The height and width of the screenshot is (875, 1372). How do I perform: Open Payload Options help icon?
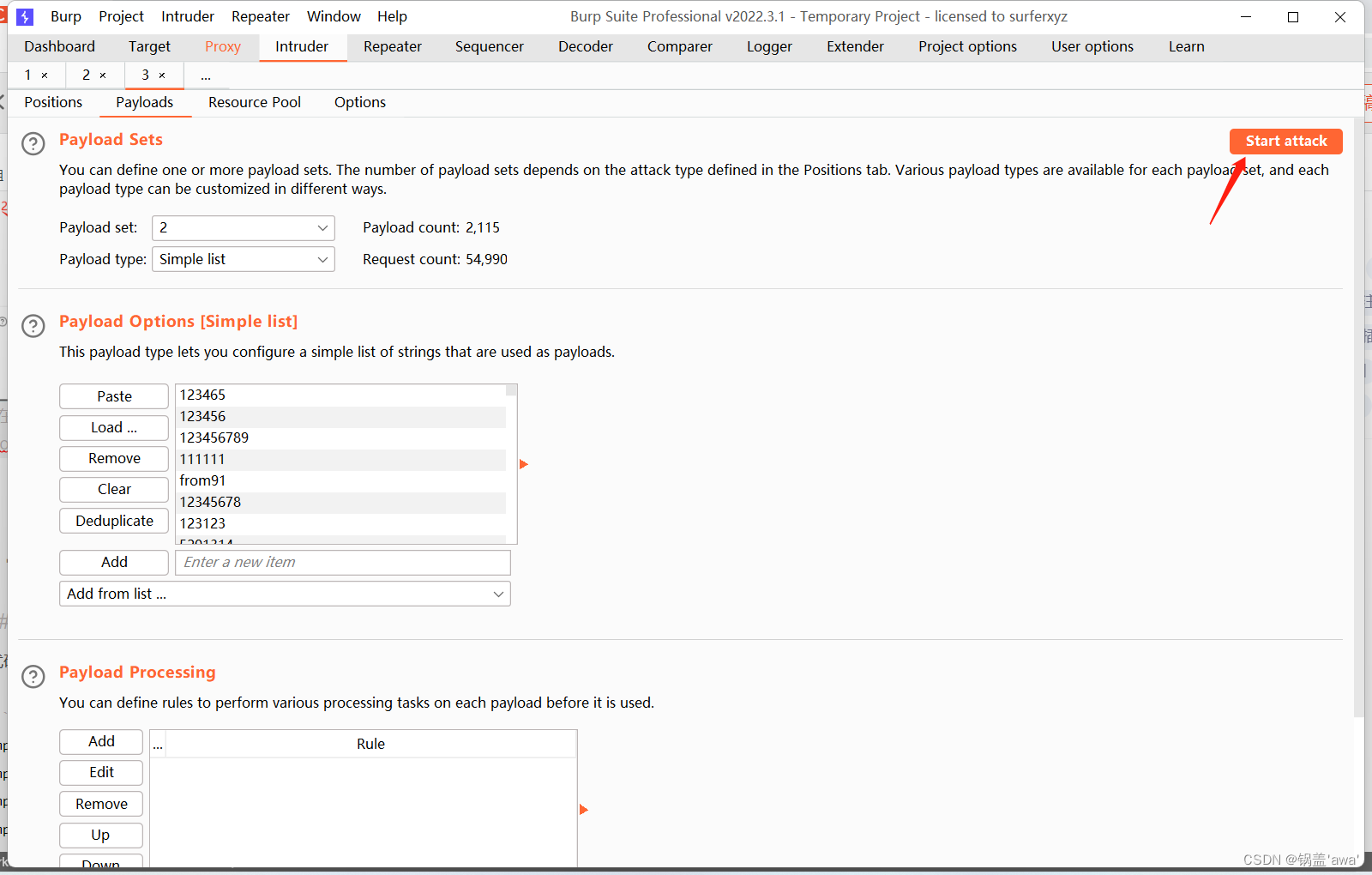pyautogui.click(x=33, y=326)
